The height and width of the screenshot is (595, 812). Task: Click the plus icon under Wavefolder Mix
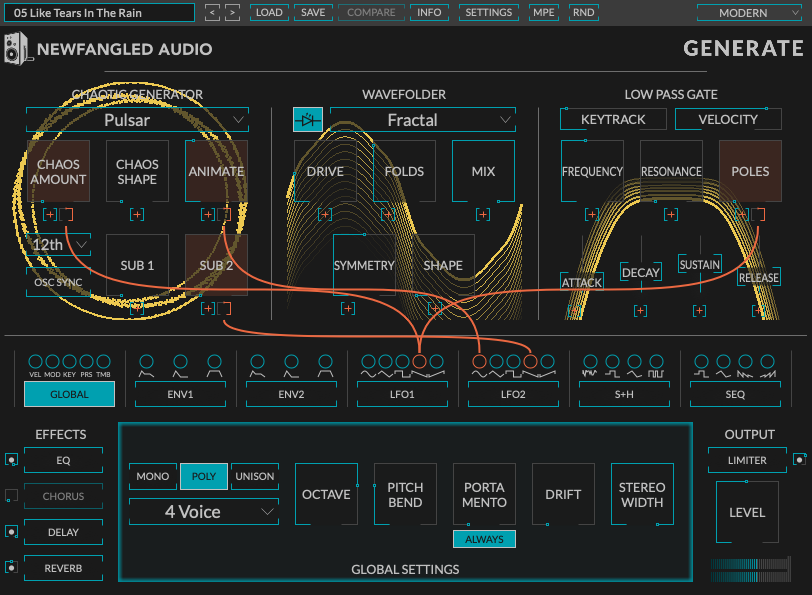(483, 214)
